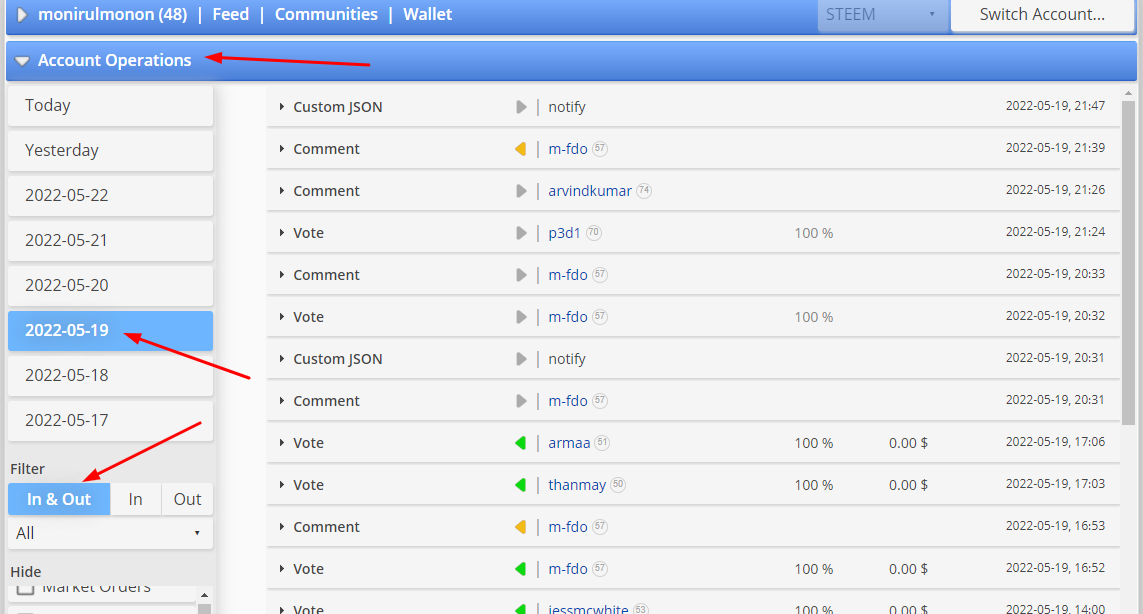Select date 2022-05-21
This screenshot has width=1143, height=614.
[110, 241]
